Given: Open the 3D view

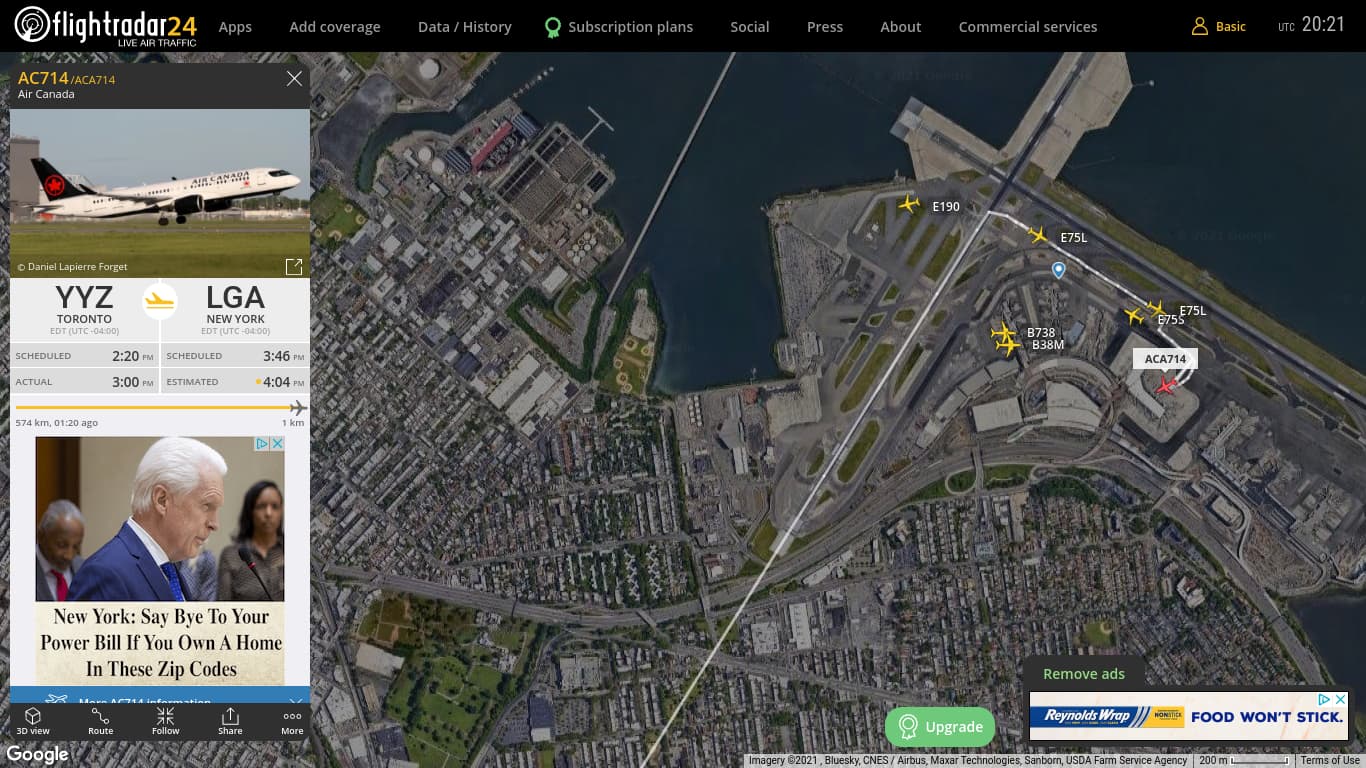Looking at the screenshot, I should click(x=33, y=721).
